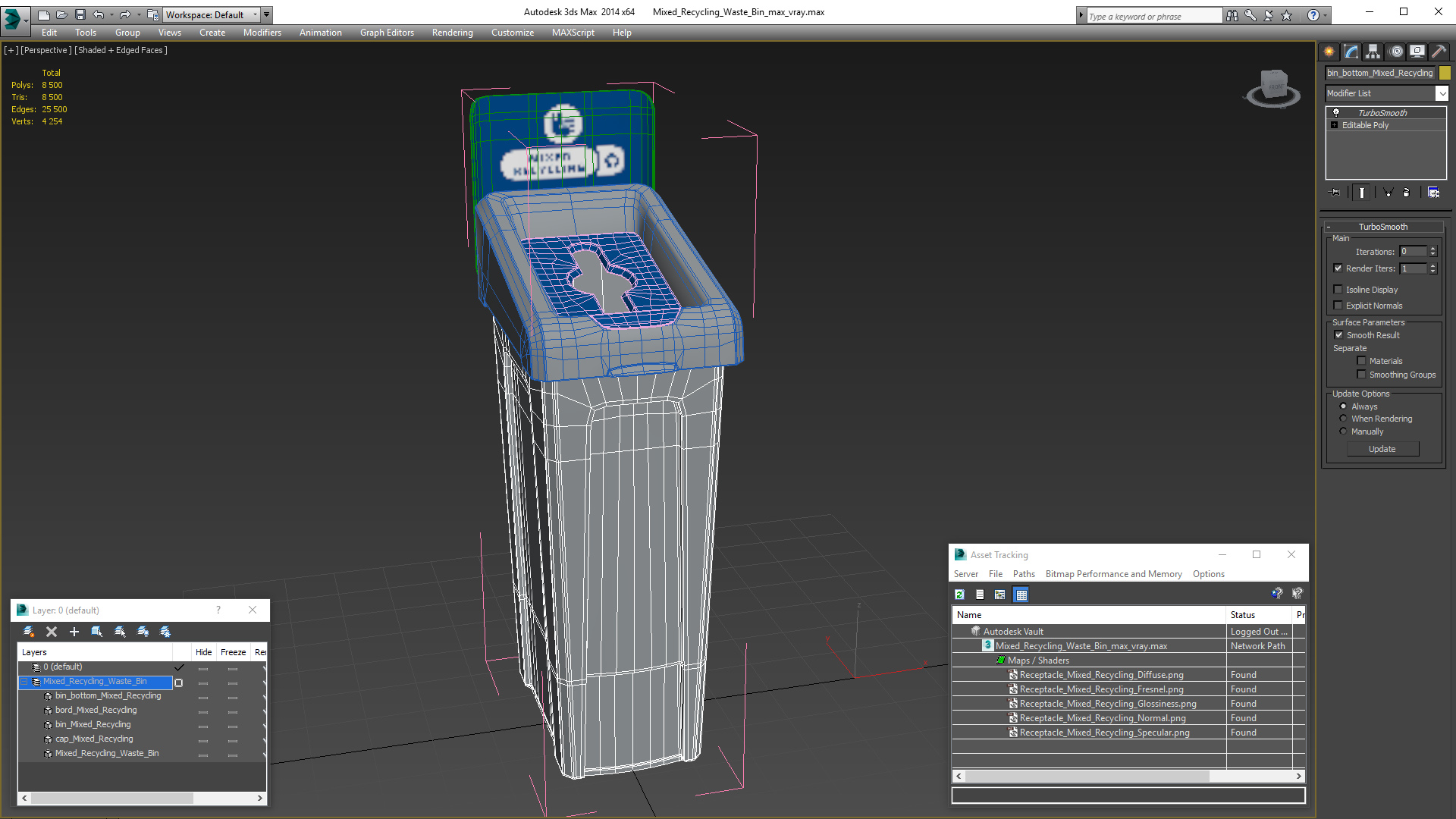Expand Editable Poly sub-objects
1456x819 pixels.
coord(1335,125)
